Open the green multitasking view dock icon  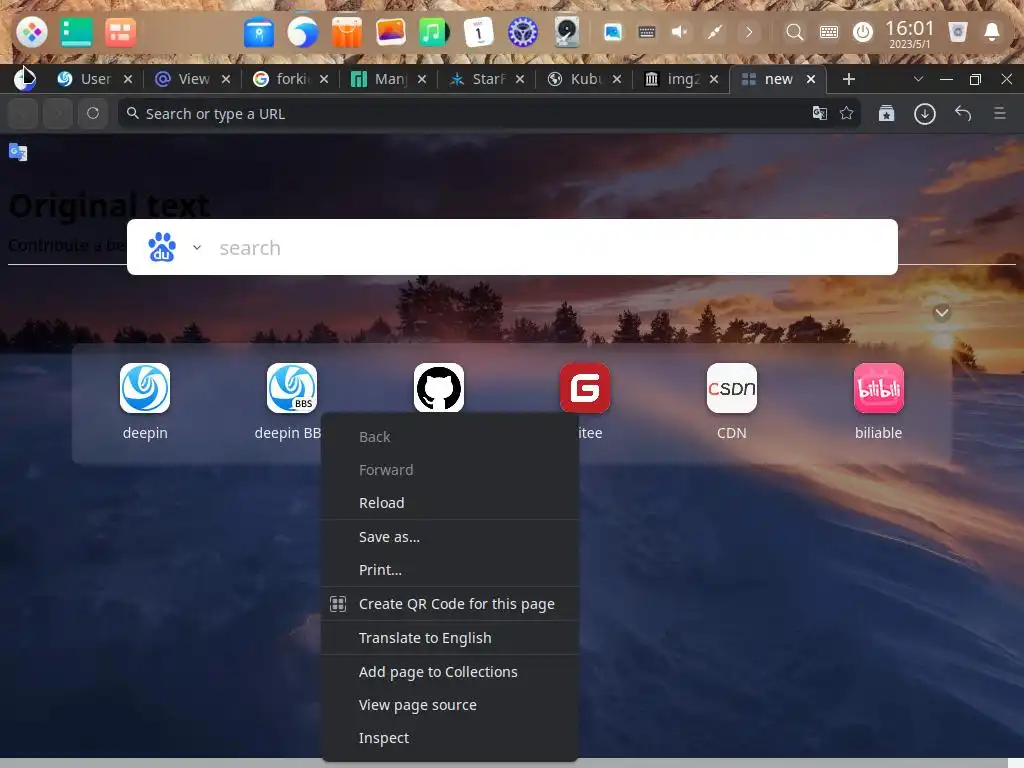76,31
